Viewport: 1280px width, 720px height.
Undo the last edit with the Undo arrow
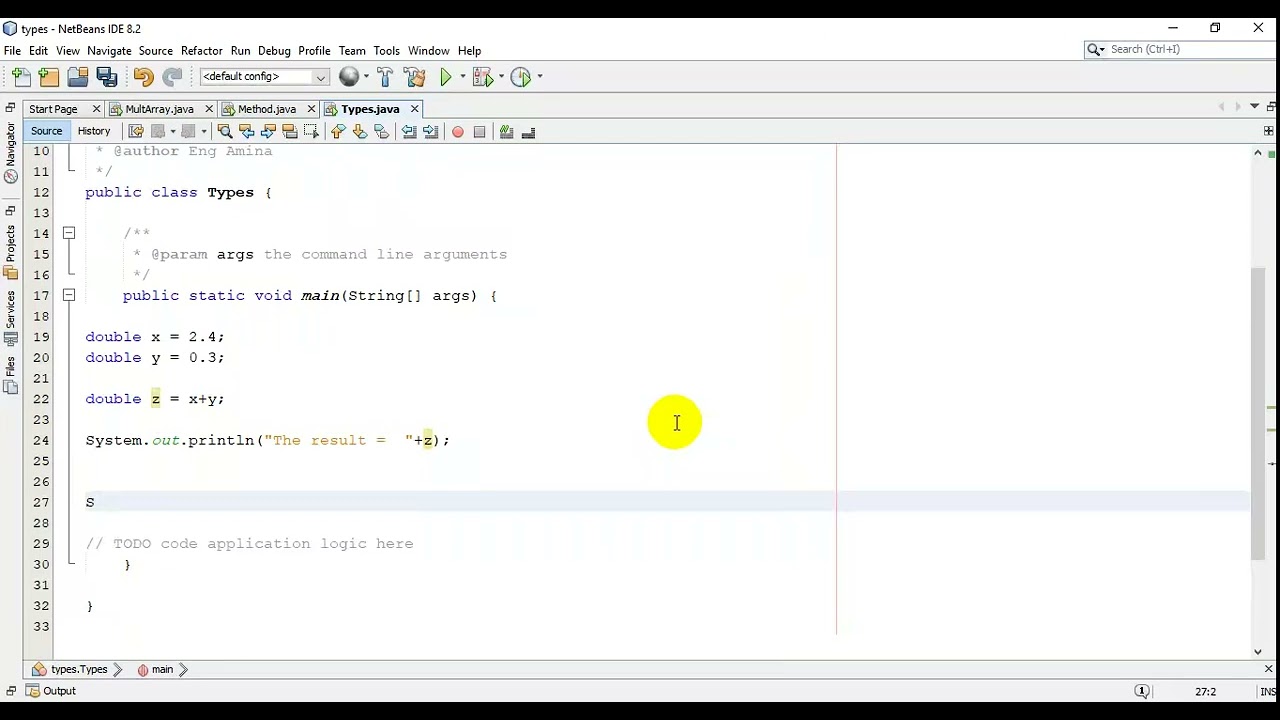tap(143, 77)
